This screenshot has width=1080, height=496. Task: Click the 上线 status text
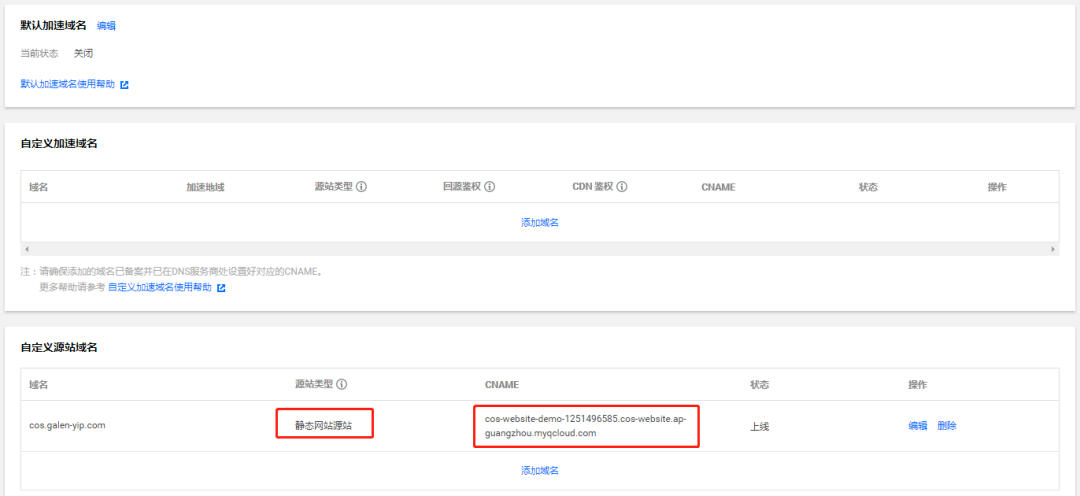pyautogui.click(x=760, y=425)
